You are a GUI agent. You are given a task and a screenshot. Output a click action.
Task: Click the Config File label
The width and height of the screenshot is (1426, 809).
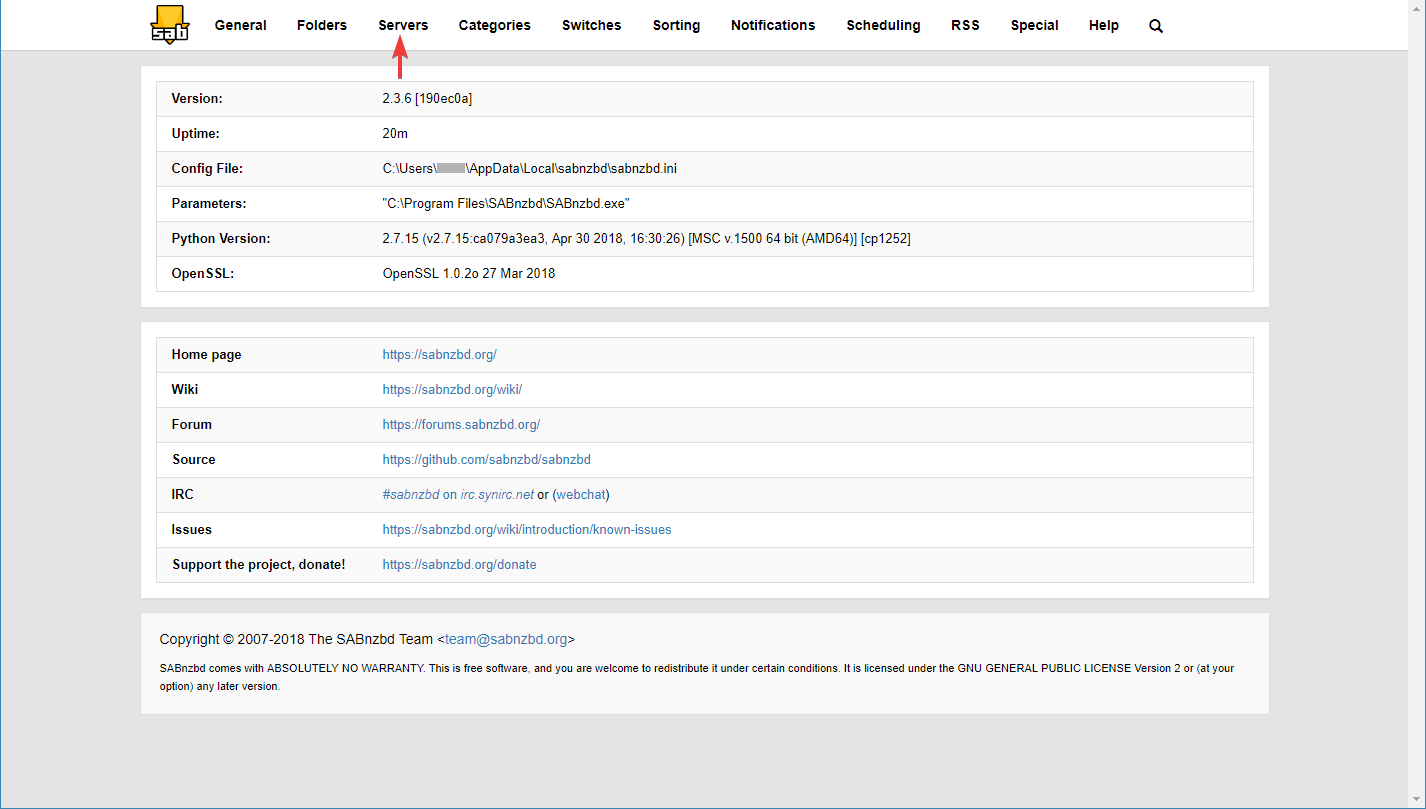point(207,168)
